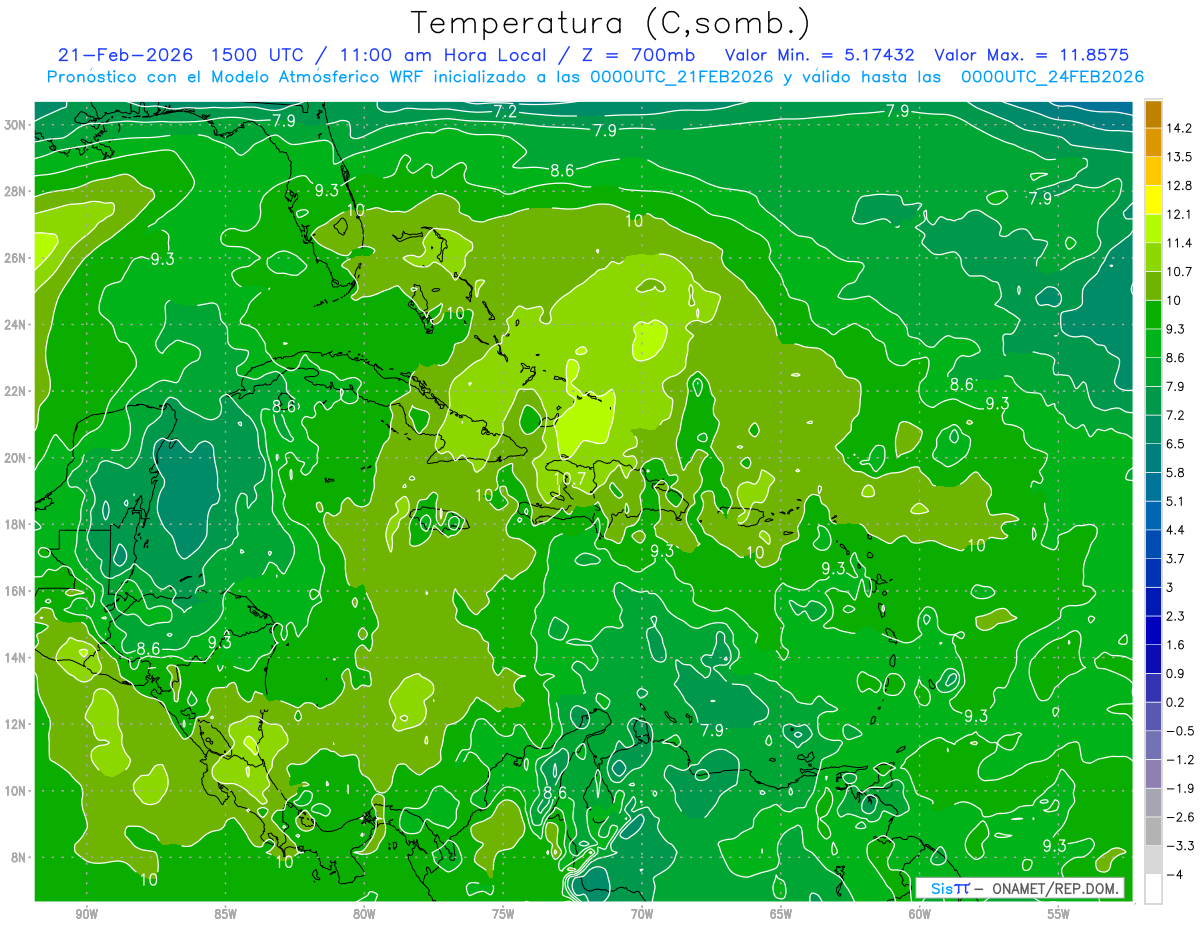Click the "60W" longitude axis label
1200x927 pixels.
click(x=920, y=914)
